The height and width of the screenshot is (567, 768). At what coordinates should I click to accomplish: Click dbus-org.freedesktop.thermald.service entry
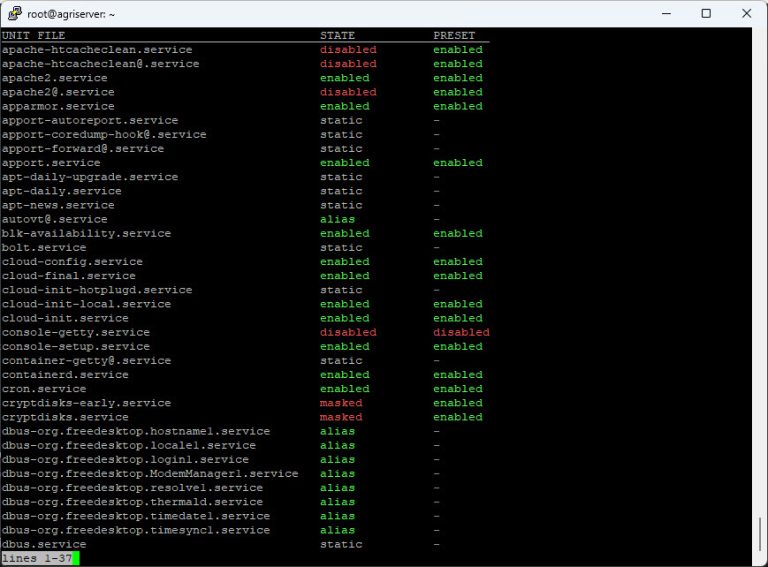click(x=132, y=502)
